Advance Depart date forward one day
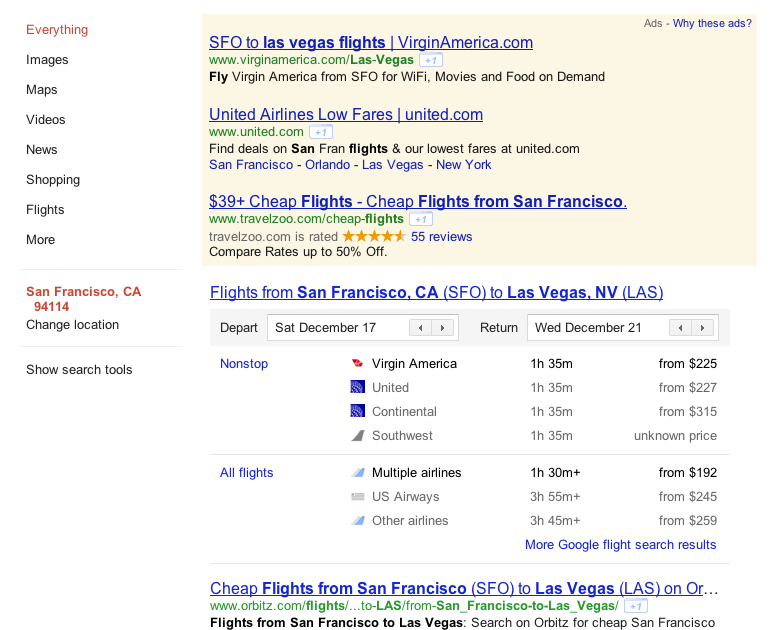 [x=442, y=327]
